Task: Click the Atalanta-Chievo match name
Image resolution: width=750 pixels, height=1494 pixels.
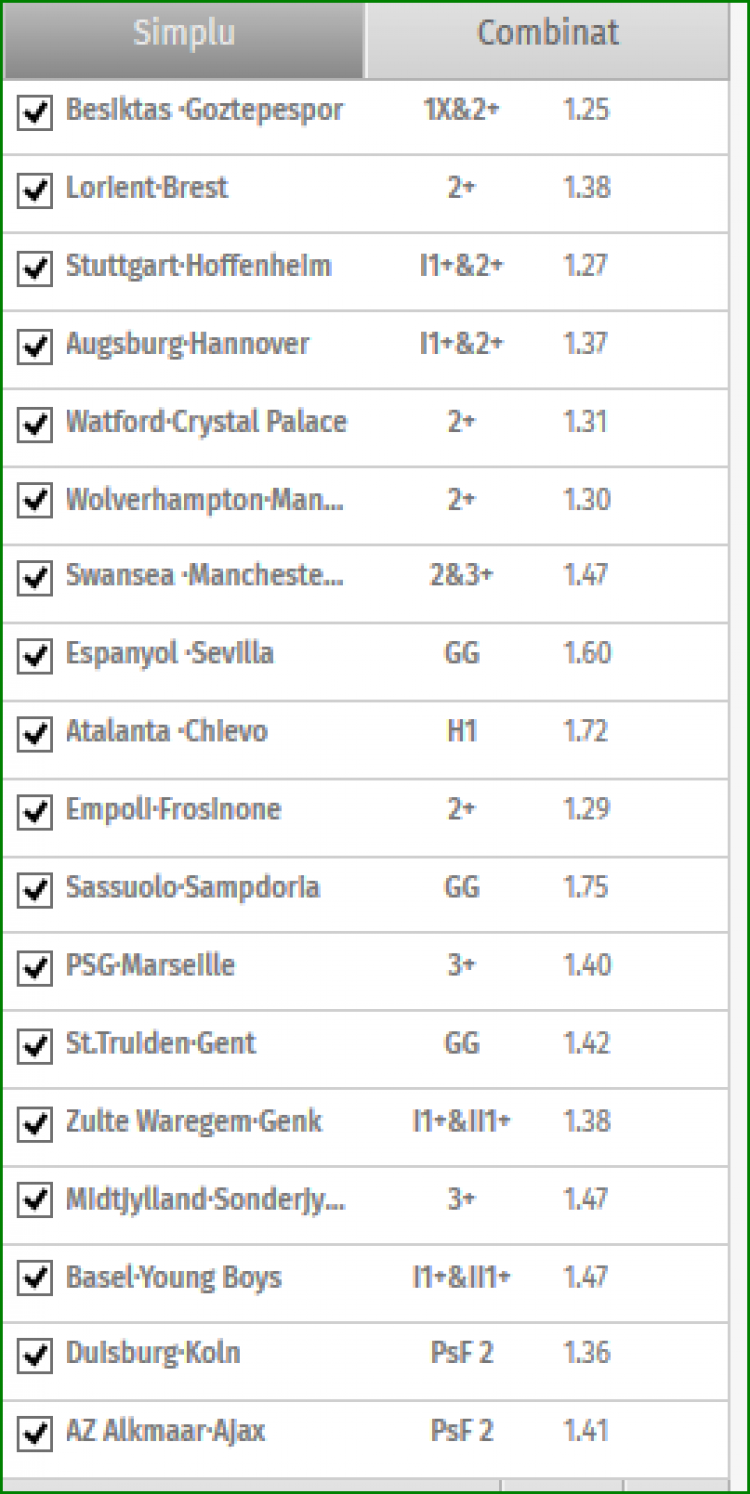Action: tap(166, 731)
